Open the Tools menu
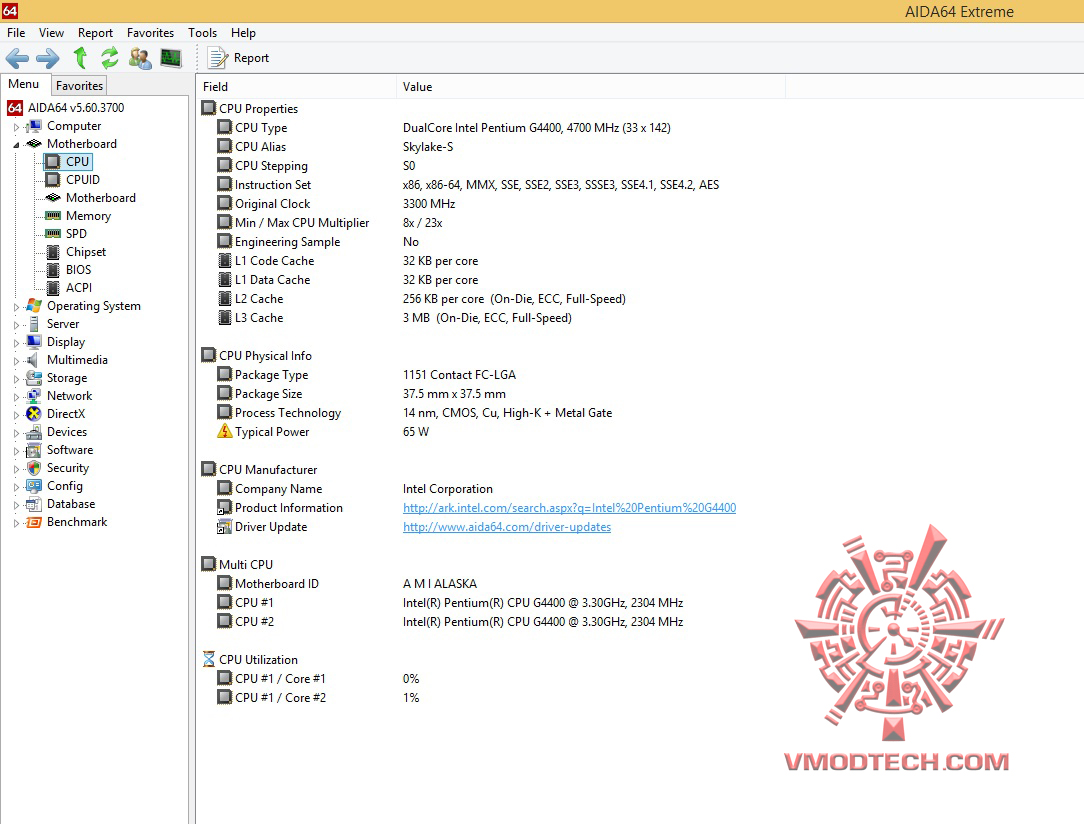 203,32
